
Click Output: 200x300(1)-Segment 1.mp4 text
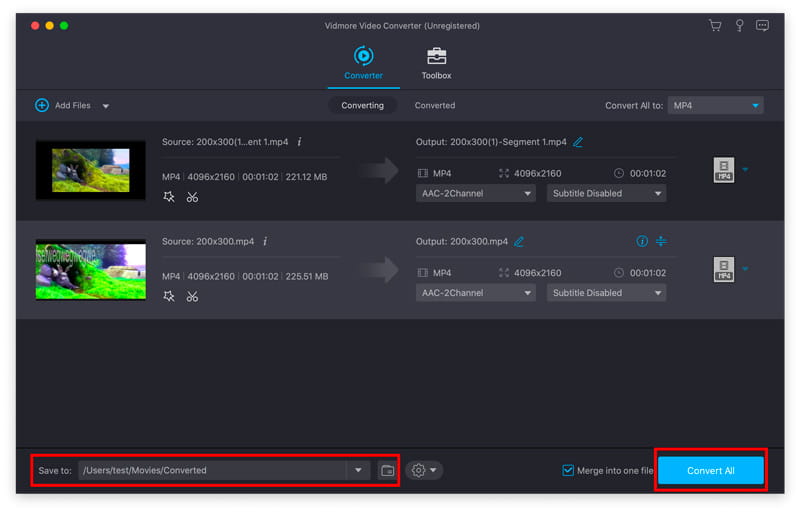491,142
